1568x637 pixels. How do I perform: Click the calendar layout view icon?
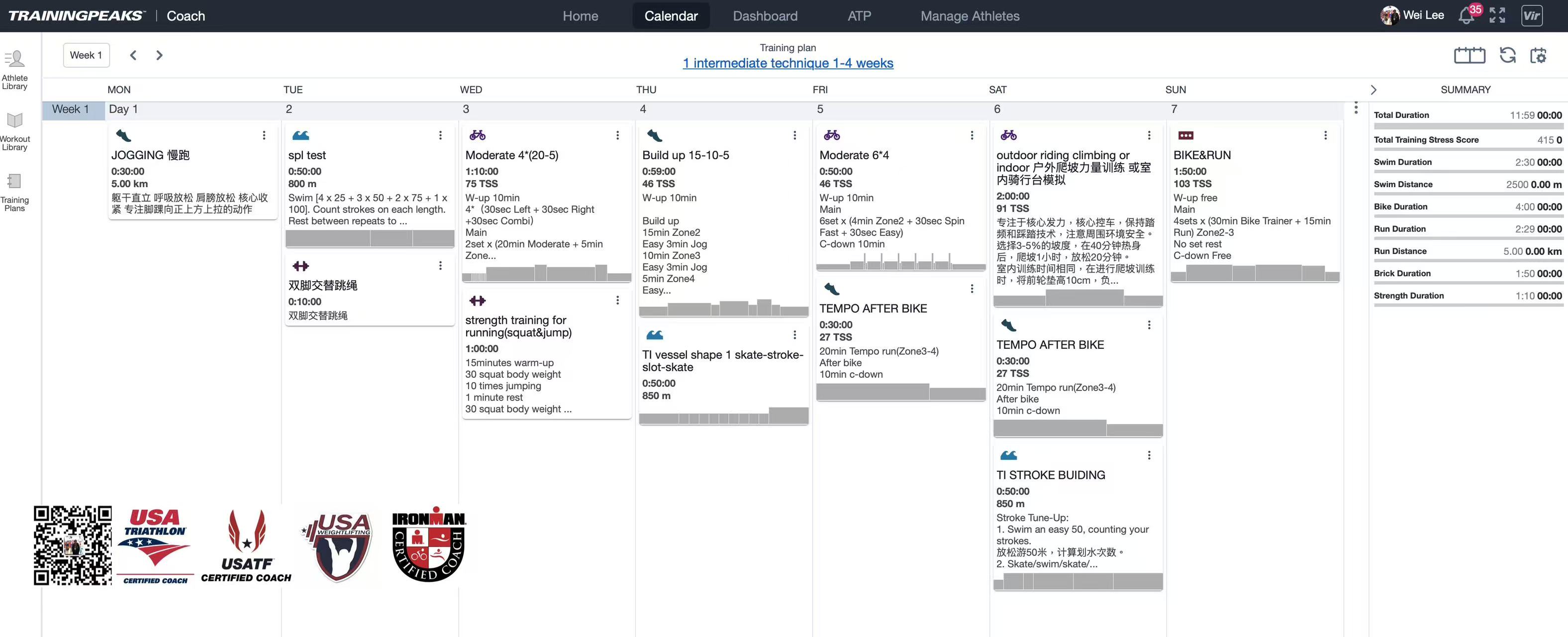click(x=1470, y=55)
